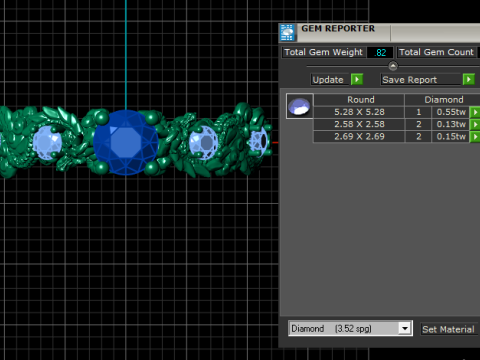Select the 2.69 X 2.69 size cell
The width and height of the screenshot is (480, 360).
point(359,137)
